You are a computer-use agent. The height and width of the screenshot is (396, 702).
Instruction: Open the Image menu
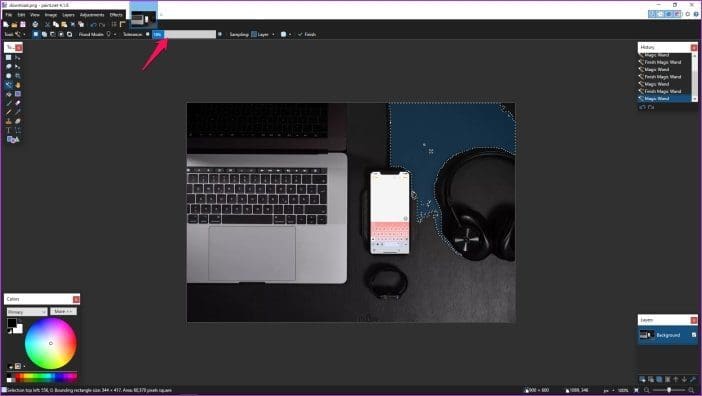click(x=51, y=15)
